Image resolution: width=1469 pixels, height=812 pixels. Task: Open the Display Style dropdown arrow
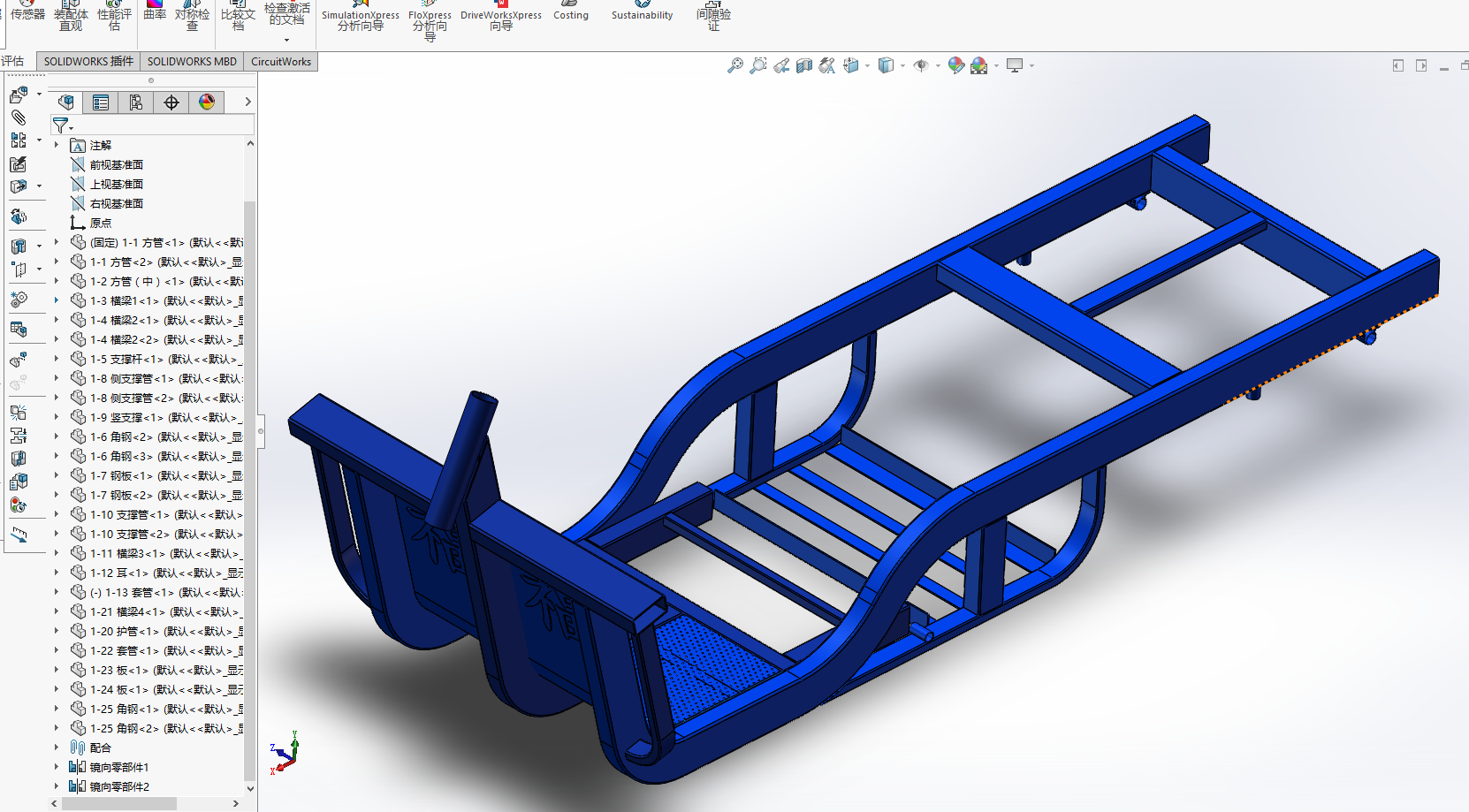[x=902, y=65]
